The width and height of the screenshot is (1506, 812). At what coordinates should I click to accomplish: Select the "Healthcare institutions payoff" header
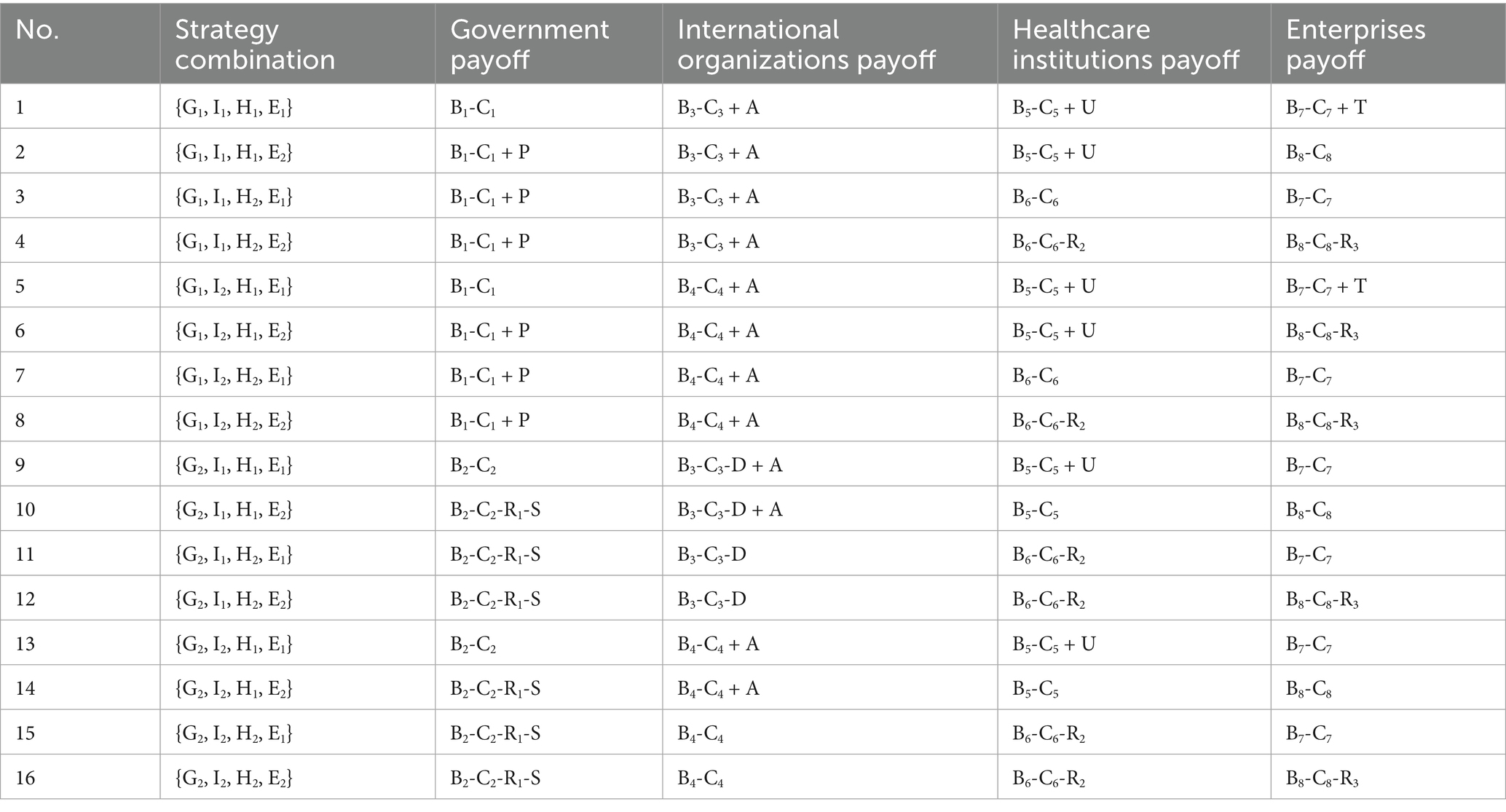pos(1125,44)
